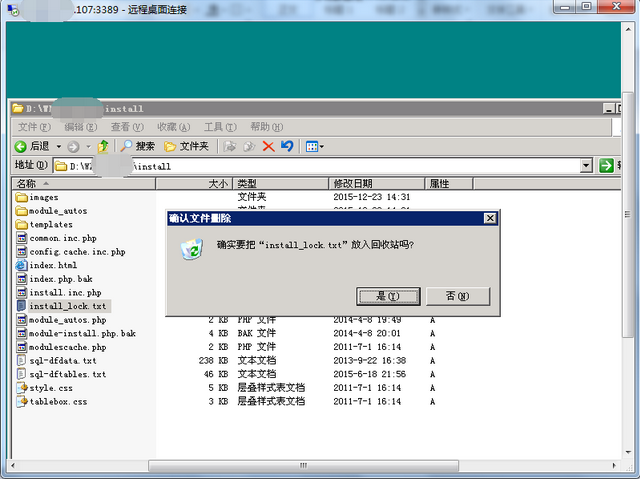Screen dimensions: 640x480
Task: Select the style.css file
Action: tap(51, 388)
